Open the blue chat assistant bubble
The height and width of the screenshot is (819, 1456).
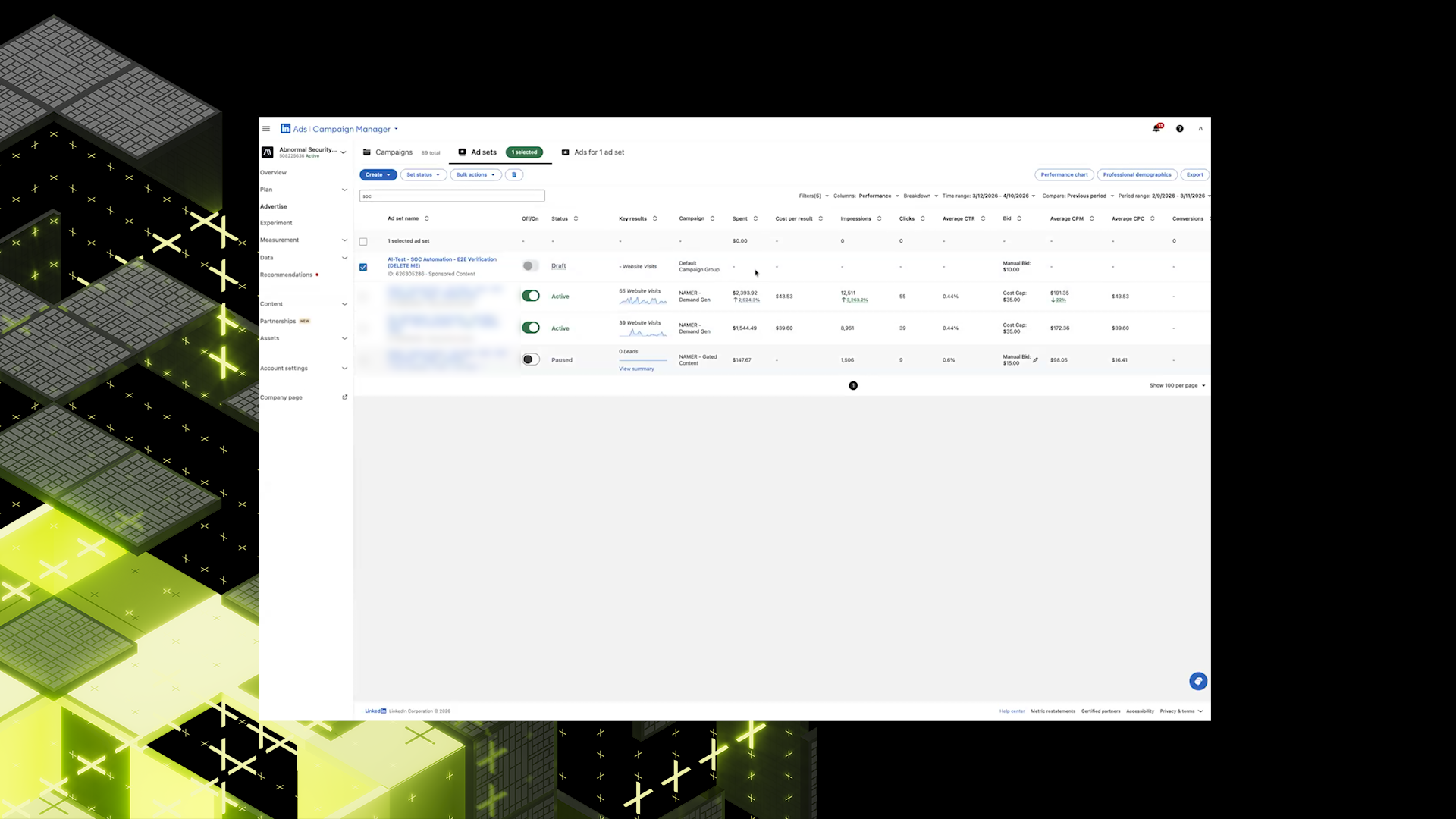pos(1198,682)
